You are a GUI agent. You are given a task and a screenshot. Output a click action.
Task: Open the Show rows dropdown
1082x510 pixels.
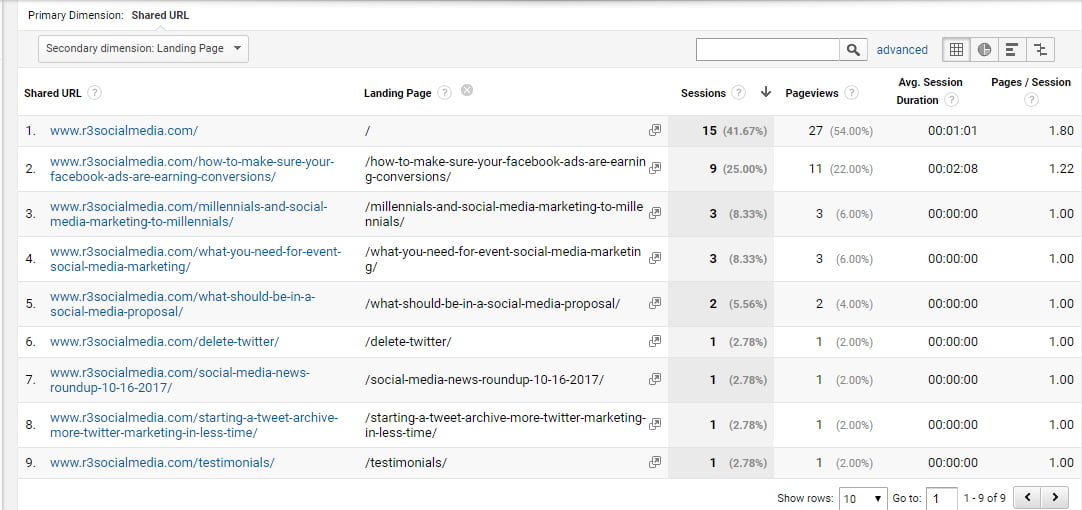click(x=863, y=498)
